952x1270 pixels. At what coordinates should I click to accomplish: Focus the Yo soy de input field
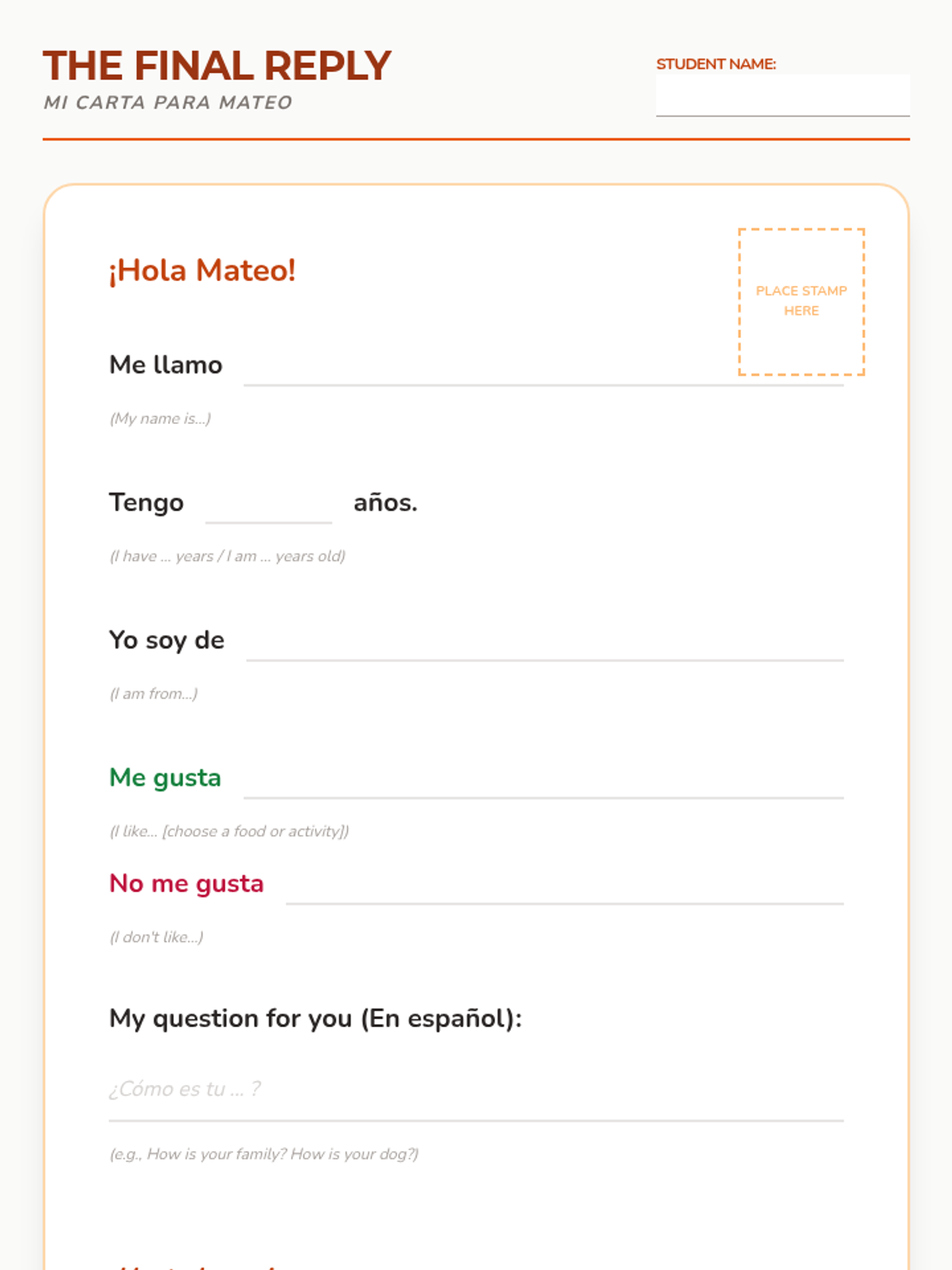pyautogui.click(x=544, y=641)
